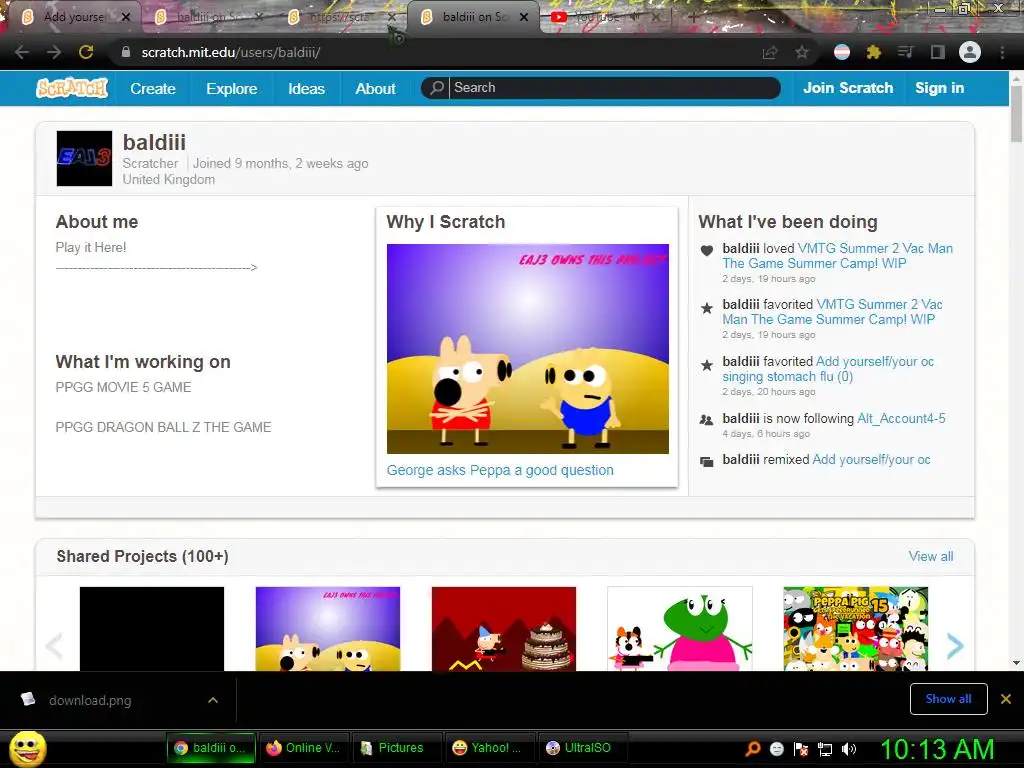
Task: Click Join Scratch
Action: click(x=848, y=88)
